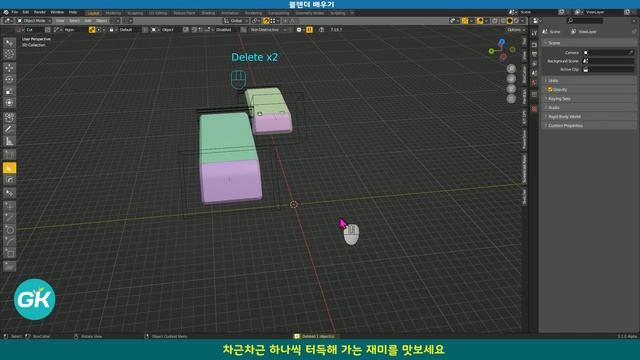
Task: Click the properties search field
Action: tap(585, 21)
